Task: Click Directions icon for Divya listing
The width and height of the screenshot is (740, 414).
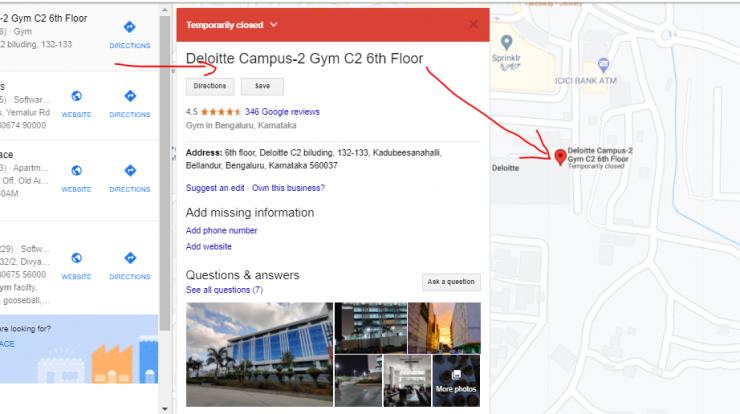Action: coord(130,258)
